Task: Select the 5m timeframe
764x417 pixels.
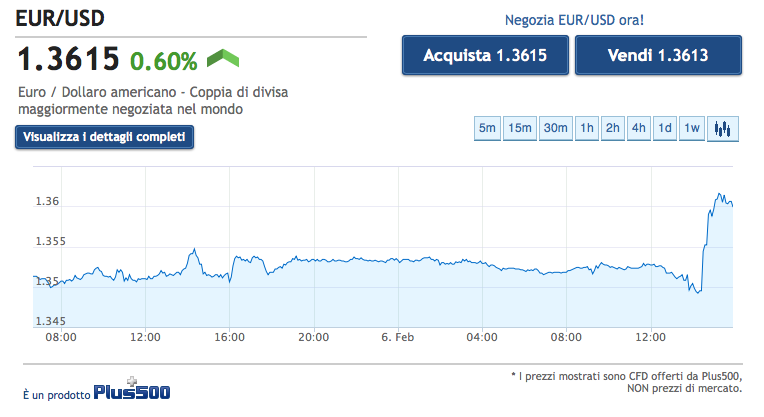Action: coord(488,128)
